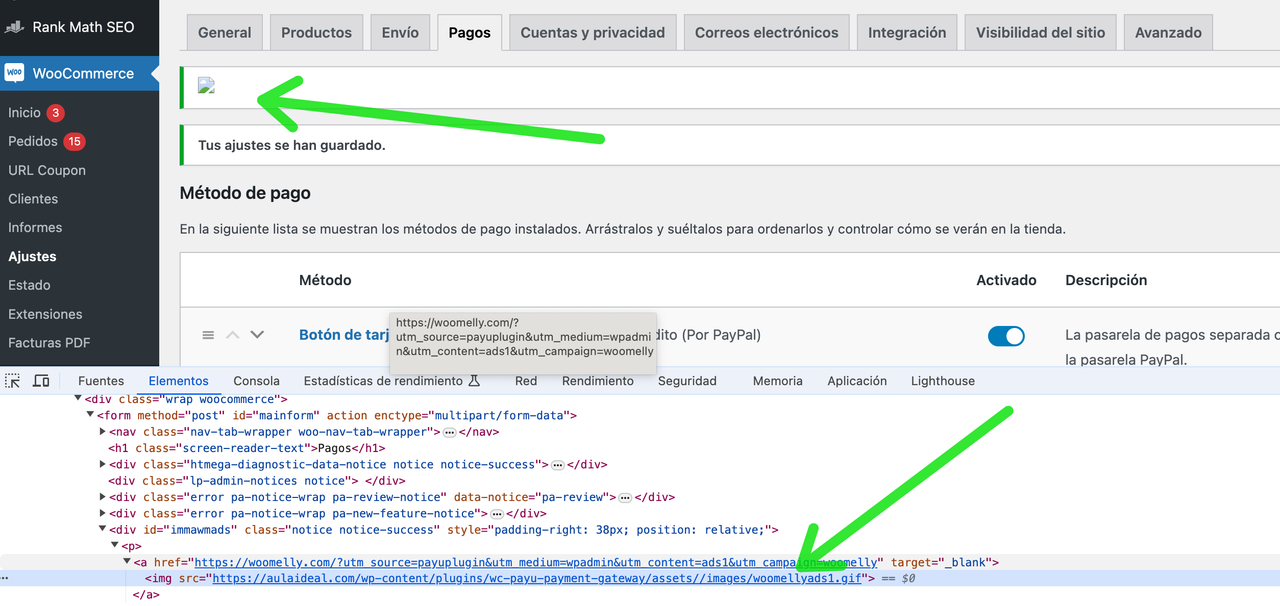Click the three dots left of img line
1280x606 pixels.
(5, 579)
